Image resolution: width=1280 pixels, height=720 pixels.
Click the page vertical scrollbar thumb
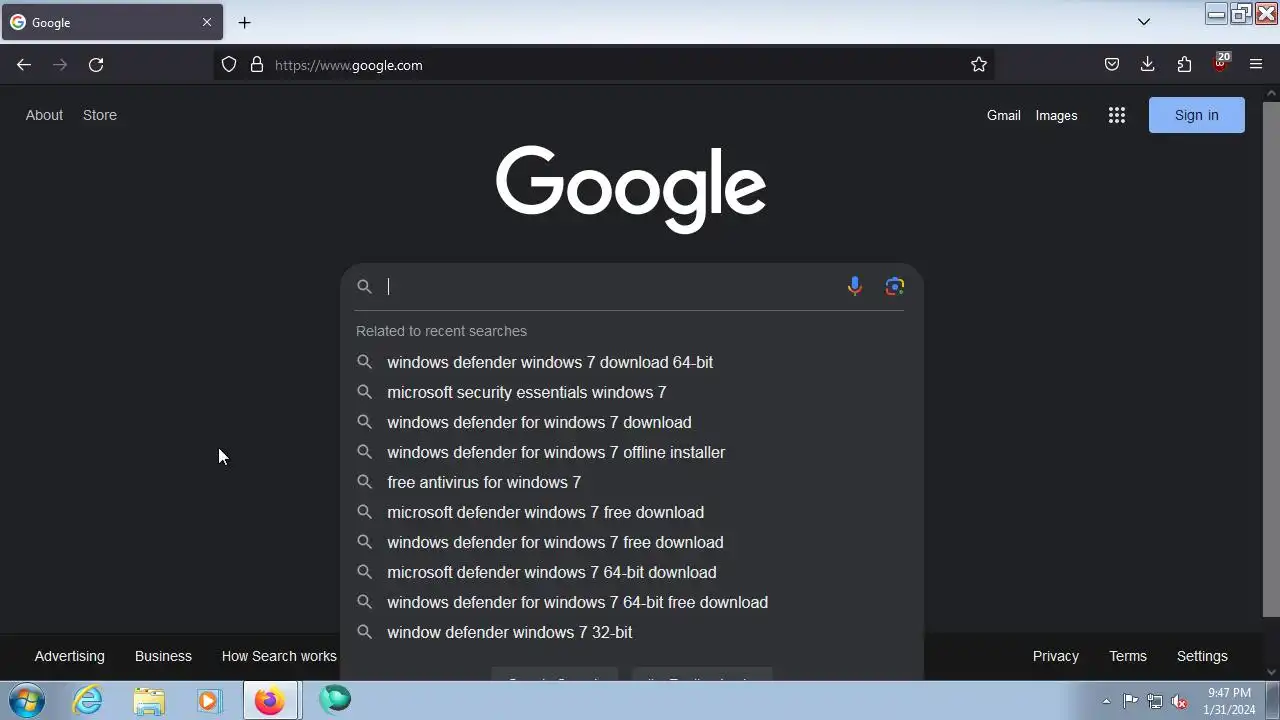tap(1271, 358)
